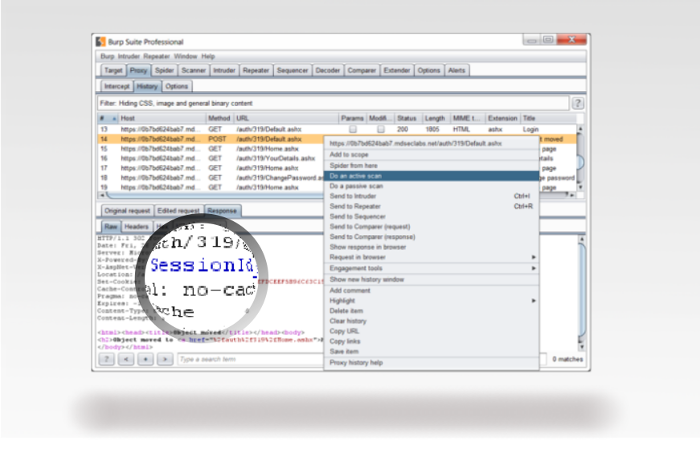
Task: Choose Proxy history help
Action: point(431,362)
